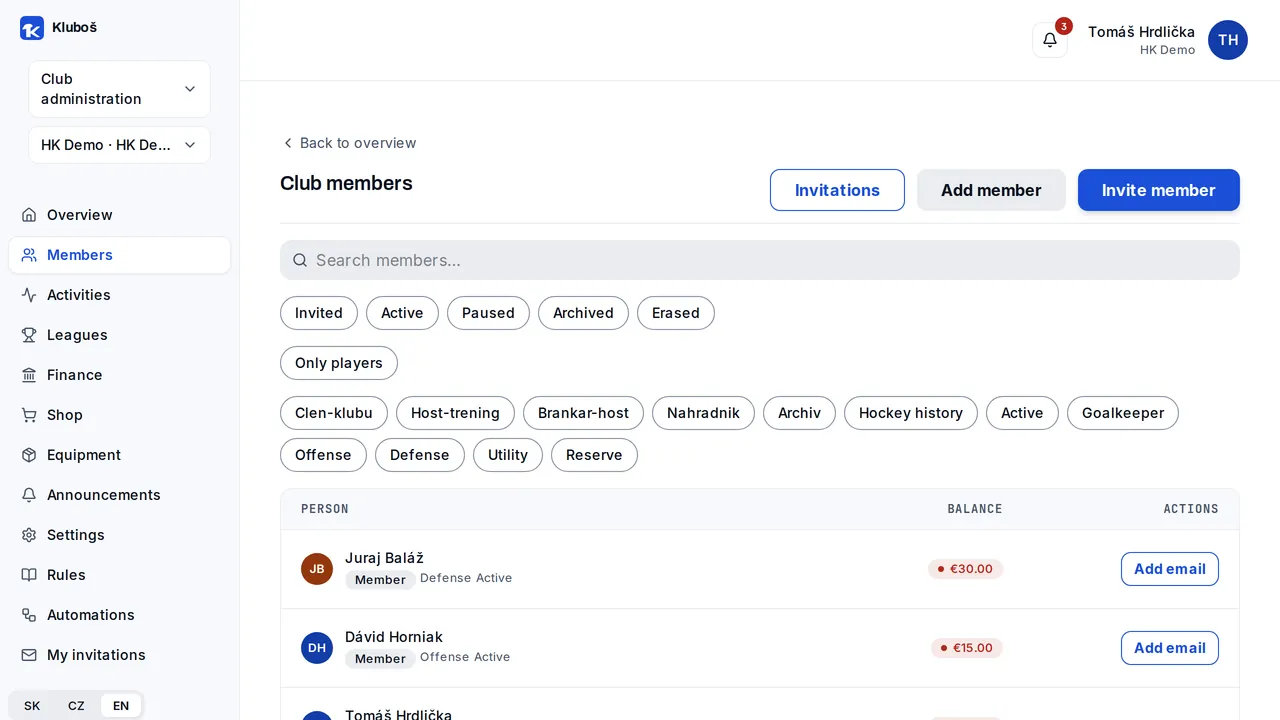This screenshot has width=1280, height=720.
Task: Click the TH user avatar
Action: [x=1228, y=40]
